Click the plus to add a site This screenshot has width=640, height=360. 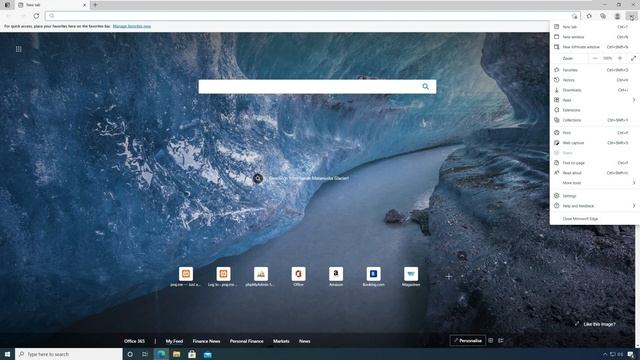click(449, 276)
